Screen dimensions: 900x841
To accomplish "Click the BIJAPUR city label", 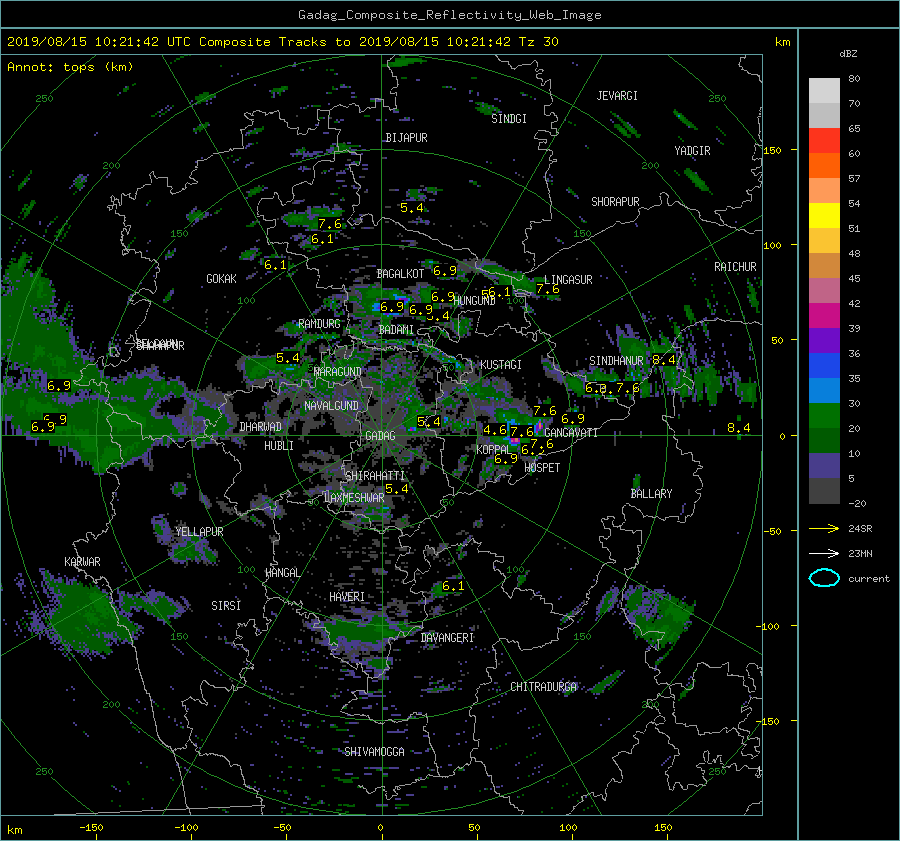I will pos(406,138).
